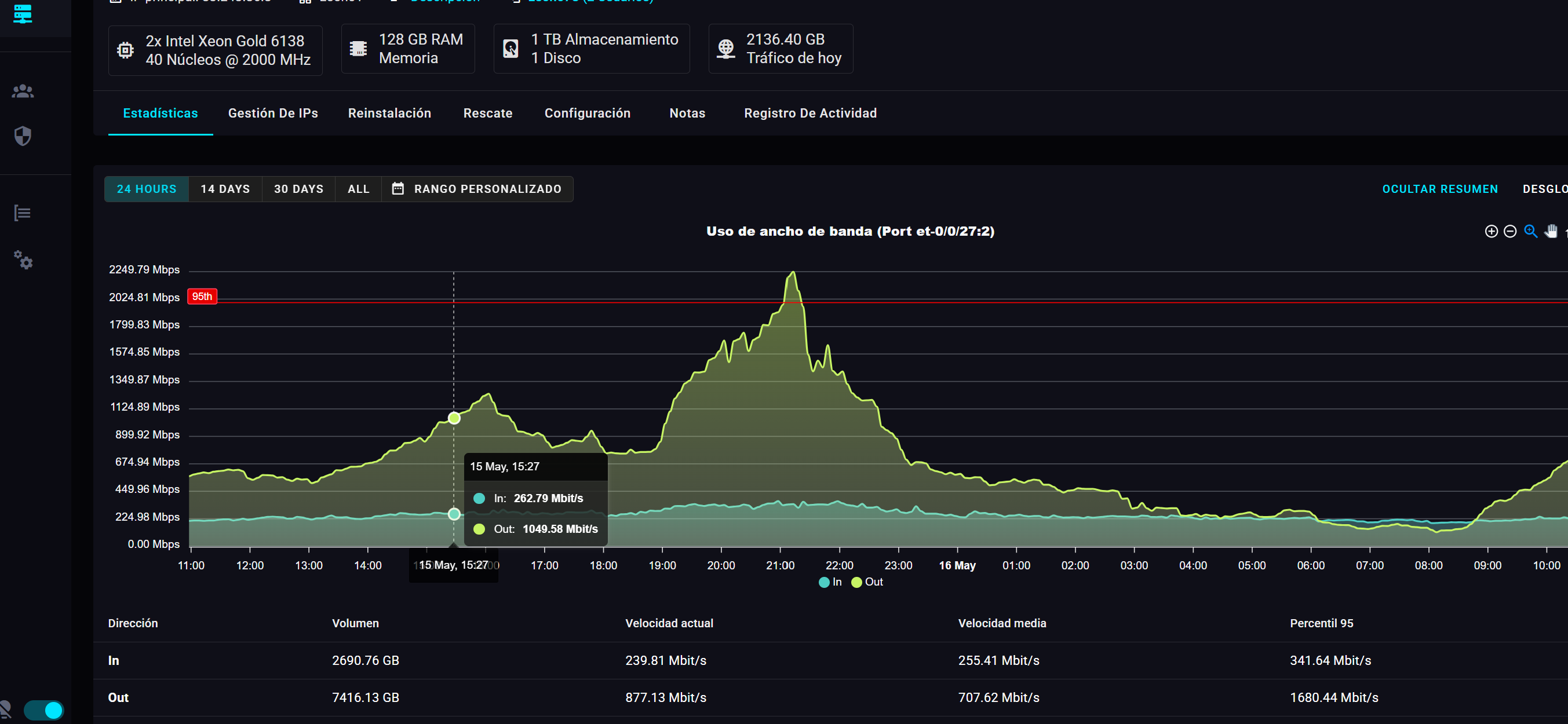Open the gears settings sidebar icon
The width and height of the screenshot is (1568, 724).
[23, 261]
